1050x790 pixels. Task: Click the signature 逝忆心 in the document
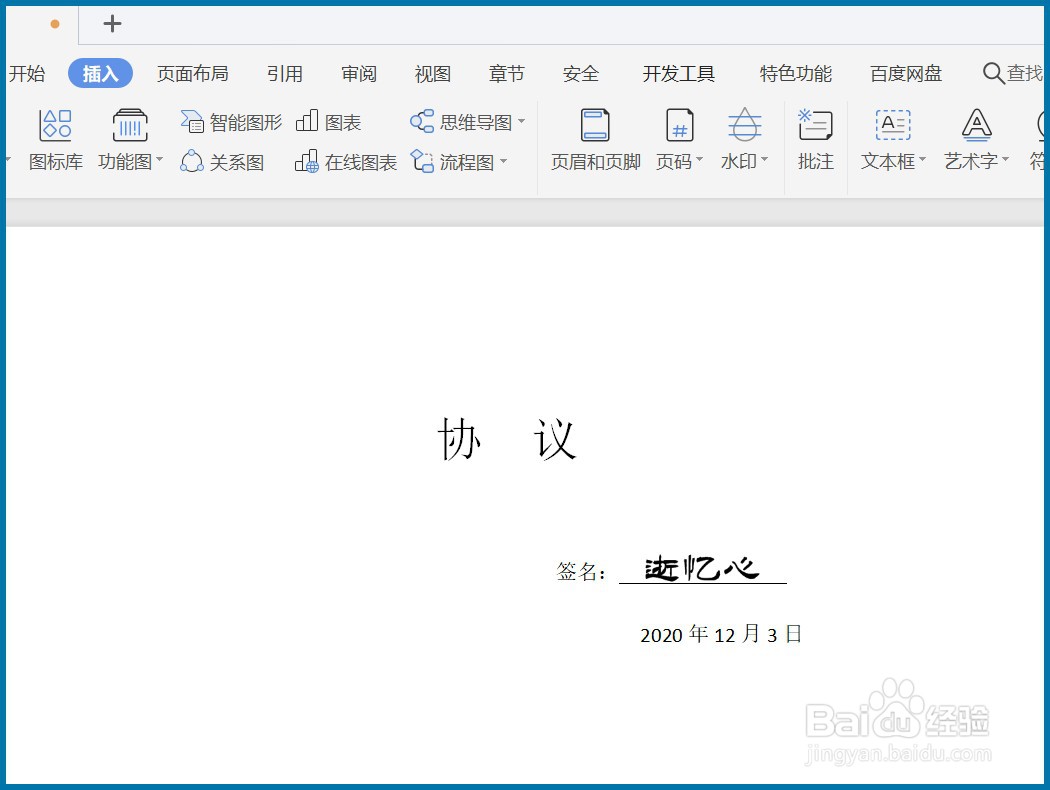point(703,567)
